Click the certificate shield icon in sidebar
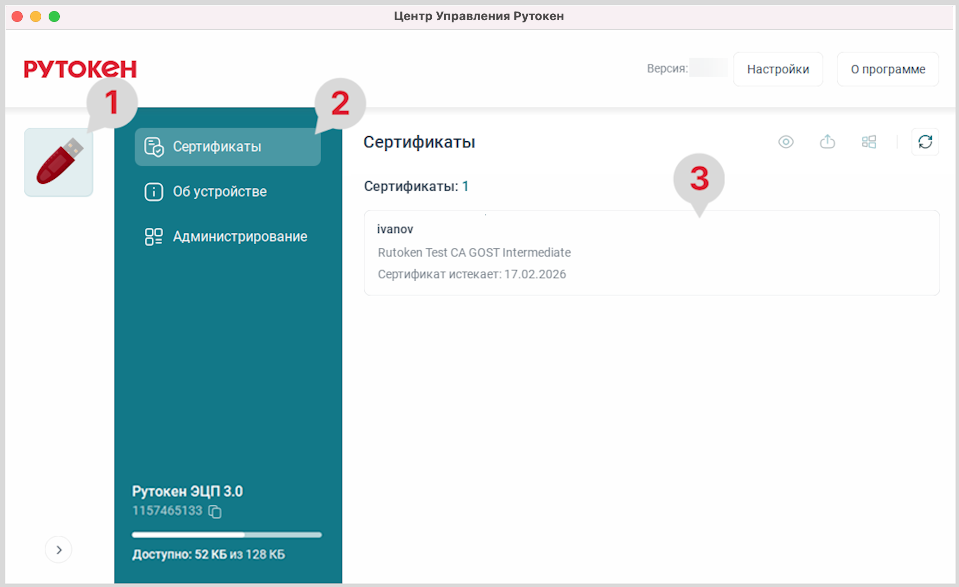Viewport: 959px width, 587px height. click(154, 147)
